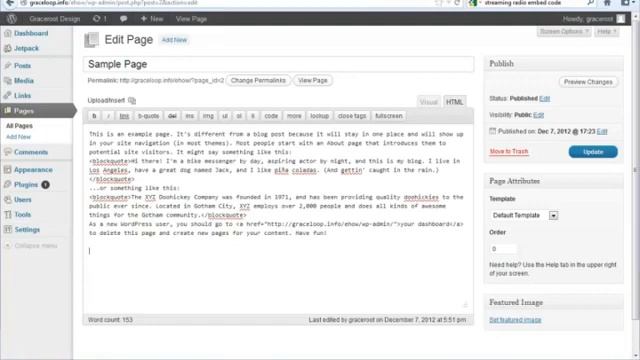Edit the Sample Page title field
640x360 pixels.
(278, 64)
